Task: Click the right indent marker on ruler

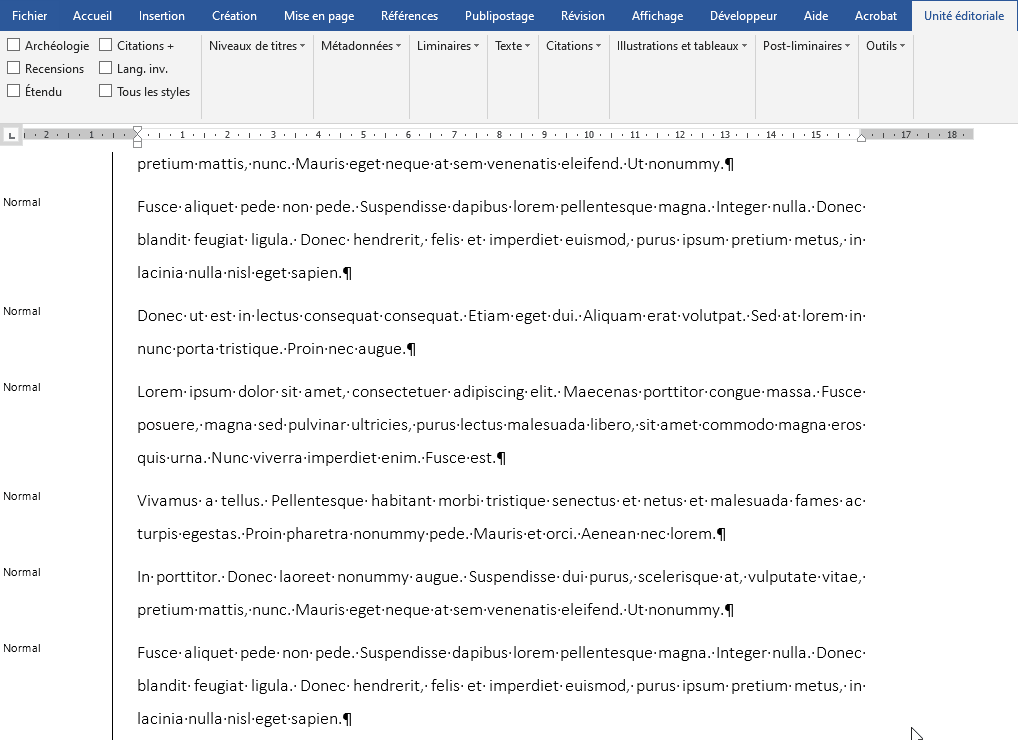Action: coord(862,137)
